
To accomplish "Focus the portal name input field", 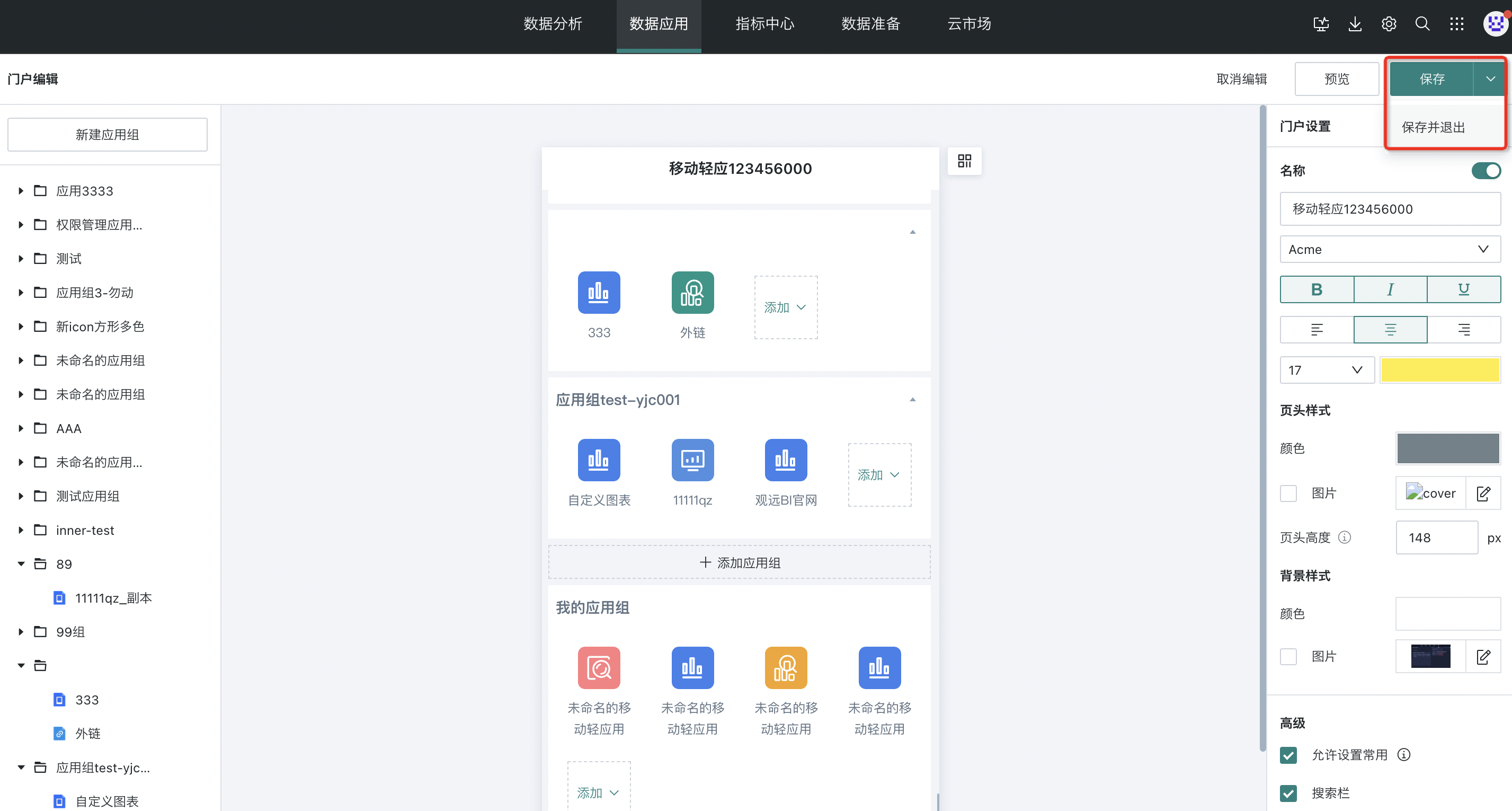I will [x=1390, y=209].
